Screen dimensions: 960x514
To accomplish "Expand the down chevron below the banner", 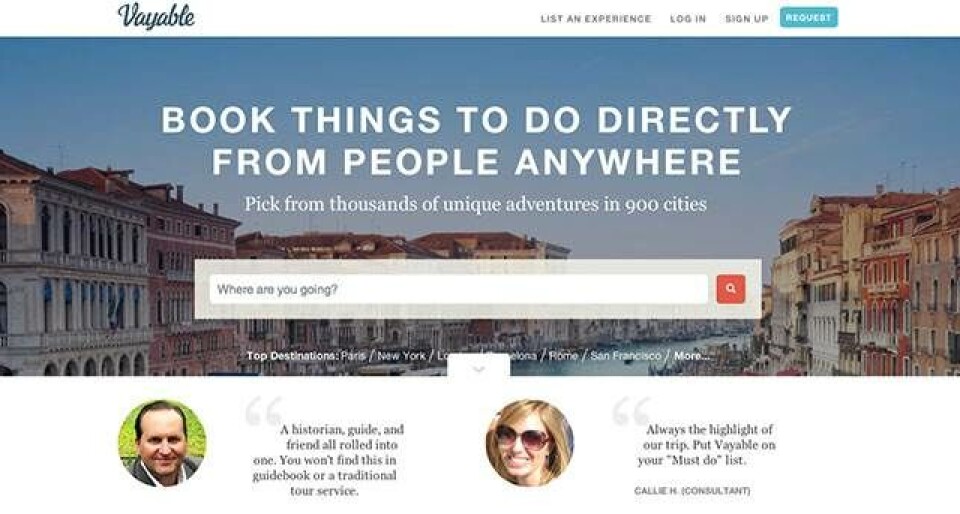I will (x=479, y=369).
